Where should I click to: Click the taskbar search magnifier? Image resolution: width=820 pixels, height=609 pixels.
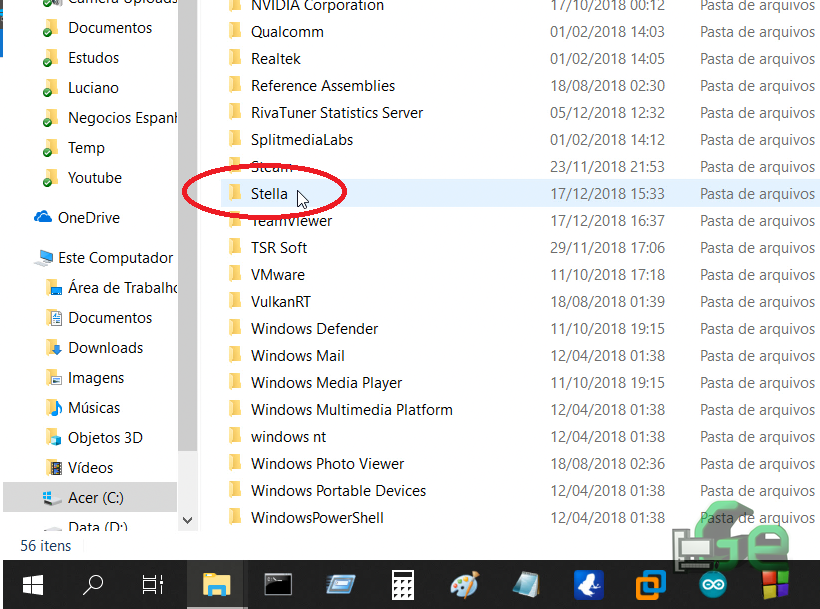pos(93,584)
